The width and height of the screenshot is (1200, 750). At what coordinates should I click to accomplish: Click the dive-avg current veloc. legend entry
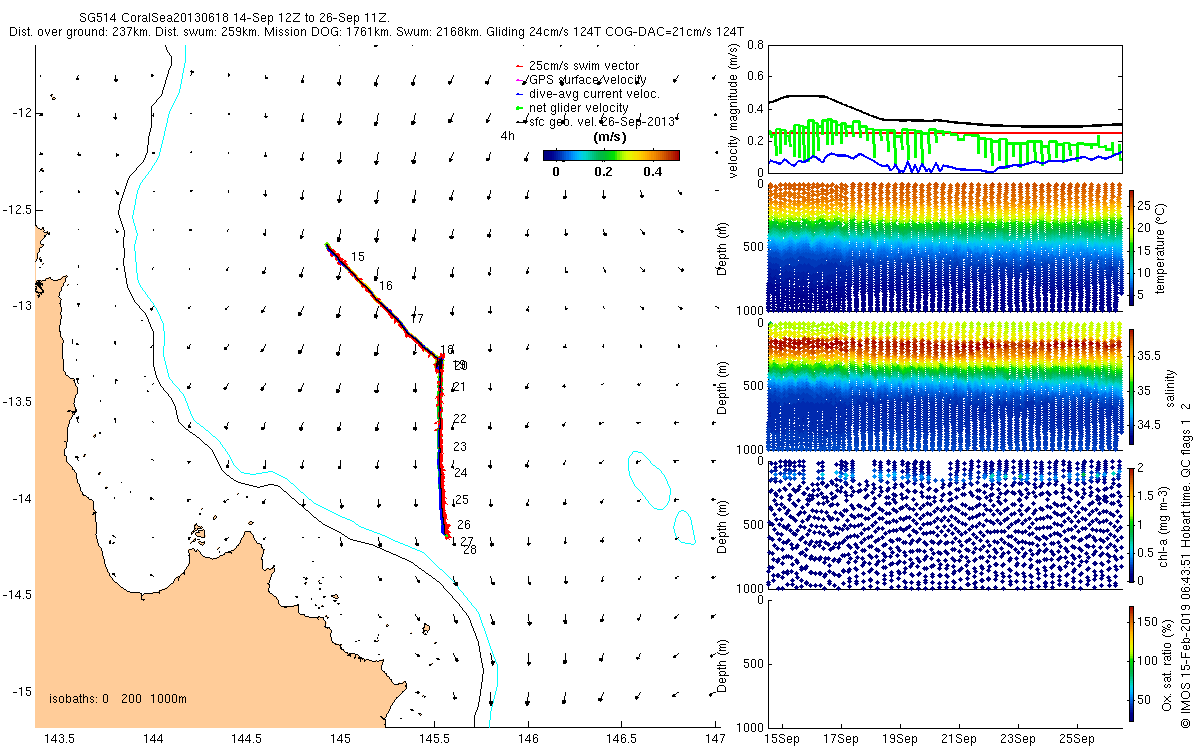click(x=590, y=94)
